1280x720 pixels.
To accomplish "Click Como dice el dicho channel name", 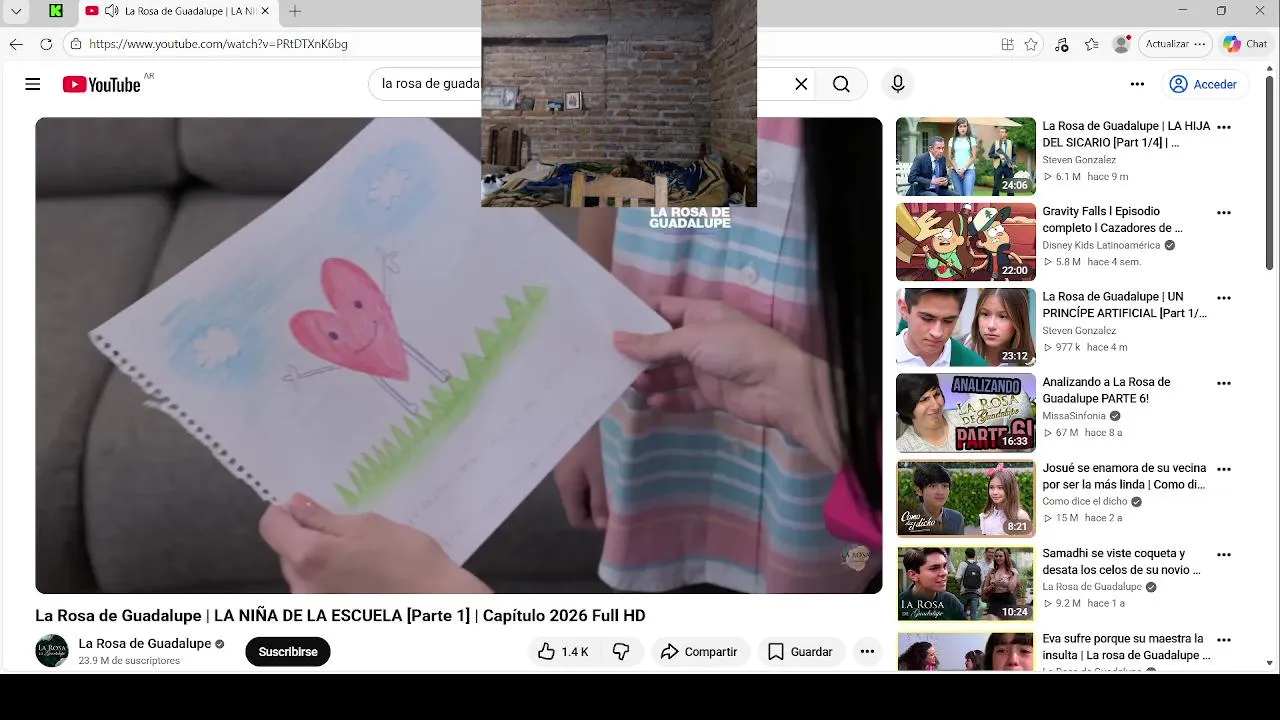I will pyautogui.click(x=1084, y=501).
